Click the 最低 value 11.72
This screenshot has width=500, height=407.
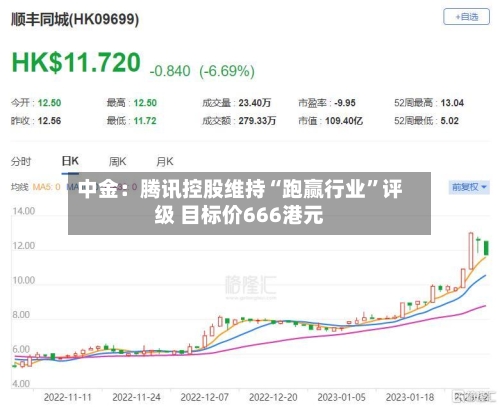pyautogui.click(x=145, y=121)
